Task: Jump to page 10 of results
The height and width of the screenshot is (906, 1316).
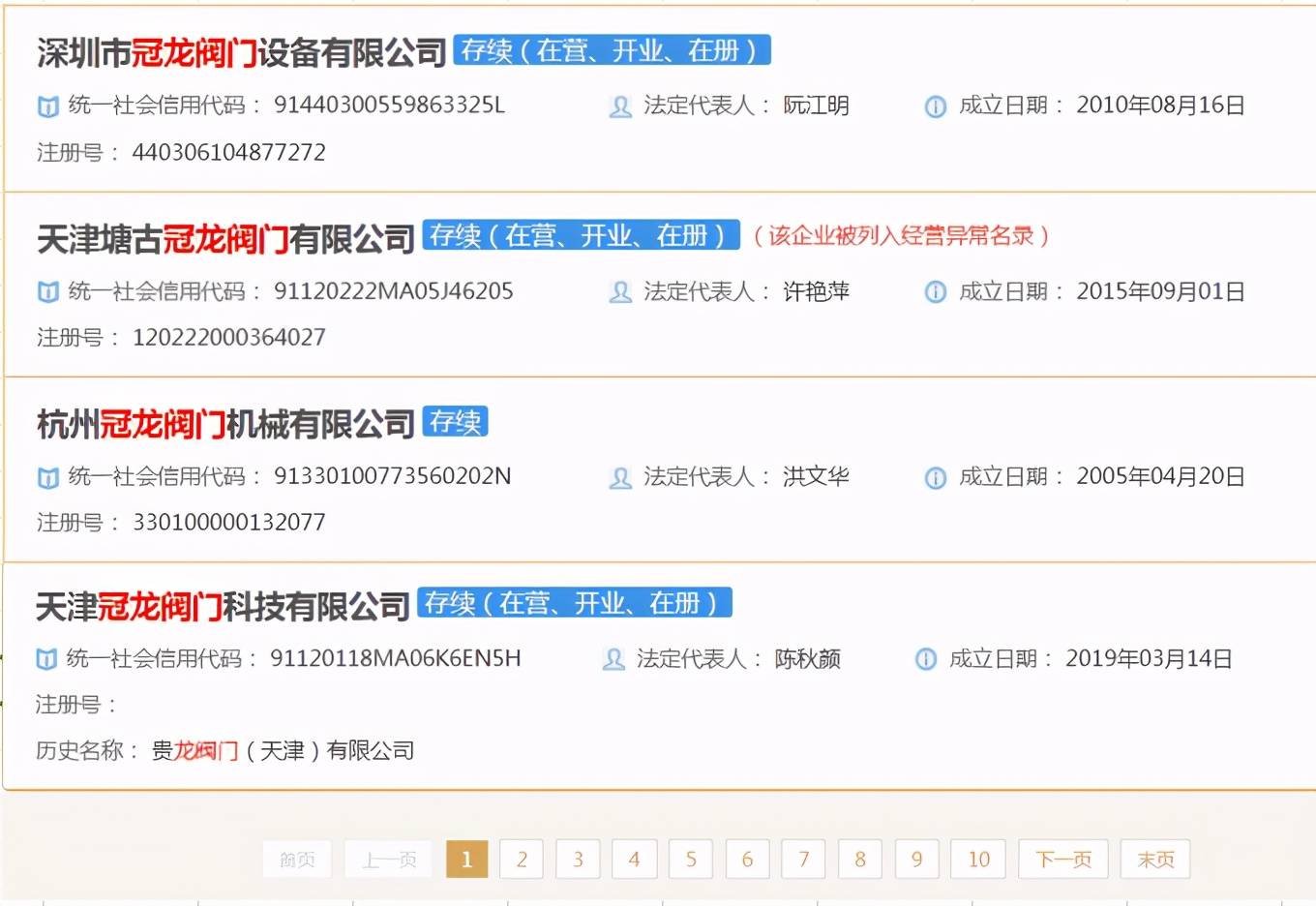Action: point(978,860)
